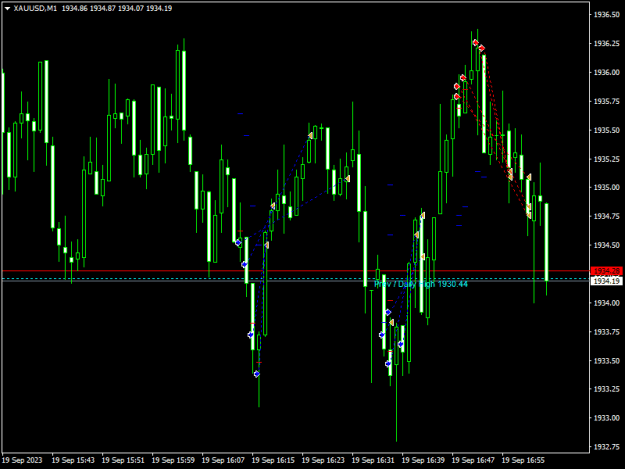625x469 pixels.
Task: Click the 1935.00 price axis label
Action: [x=607, y=187]
